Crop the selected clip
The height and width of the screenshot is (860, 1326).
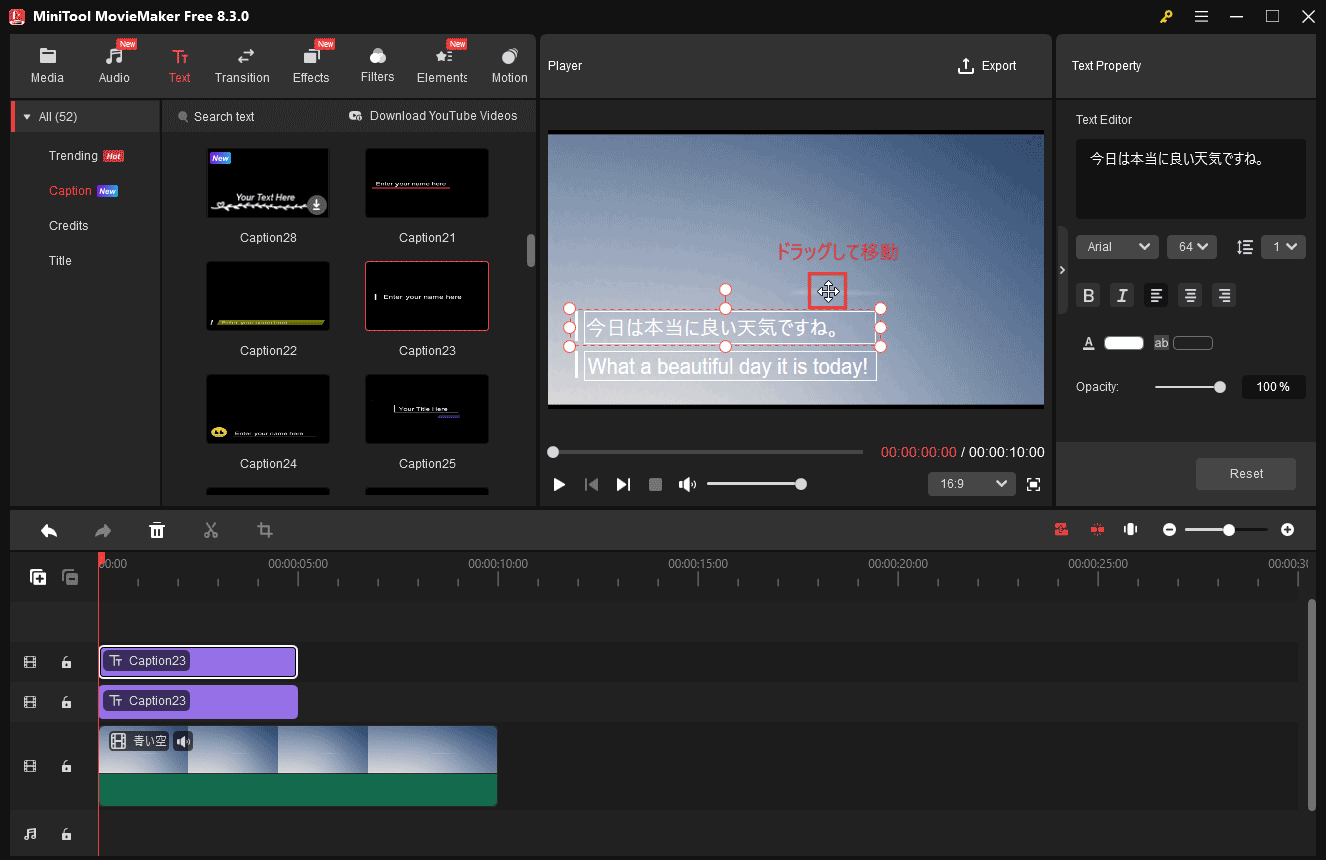(x=265, y=531)
